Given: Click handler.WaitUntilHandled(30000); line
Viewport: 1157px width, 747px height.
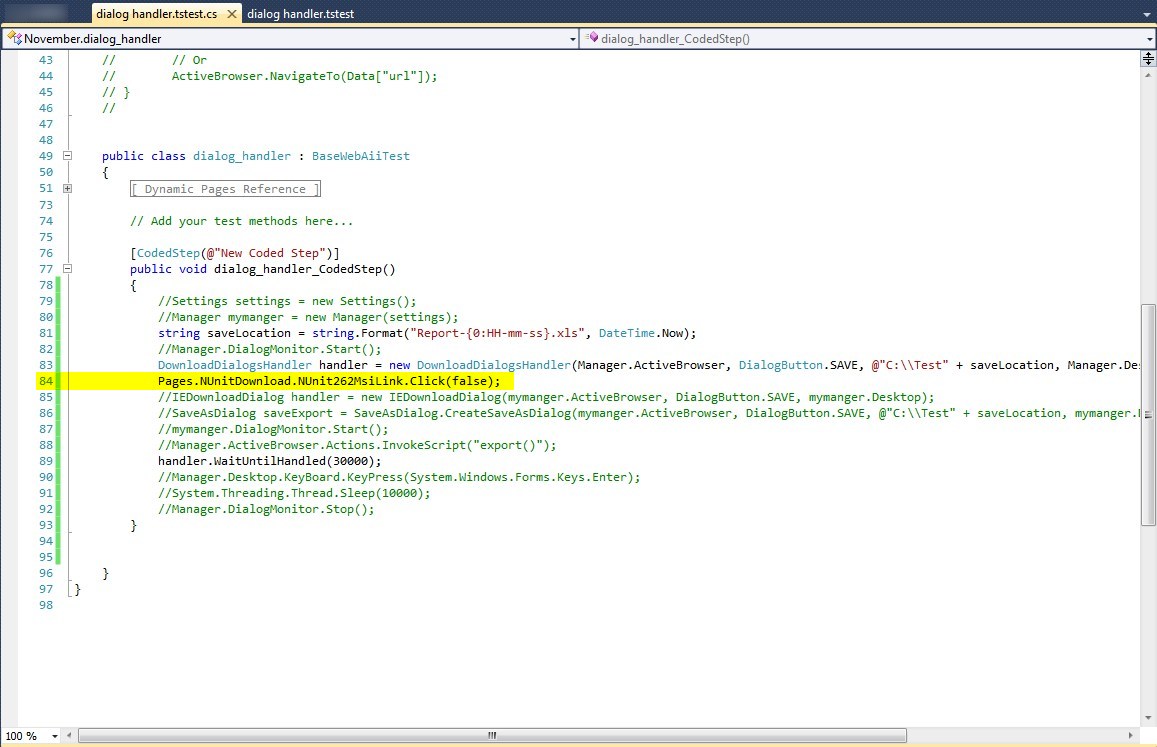Looking at the screenshot, I should click(x=269, y=461).
